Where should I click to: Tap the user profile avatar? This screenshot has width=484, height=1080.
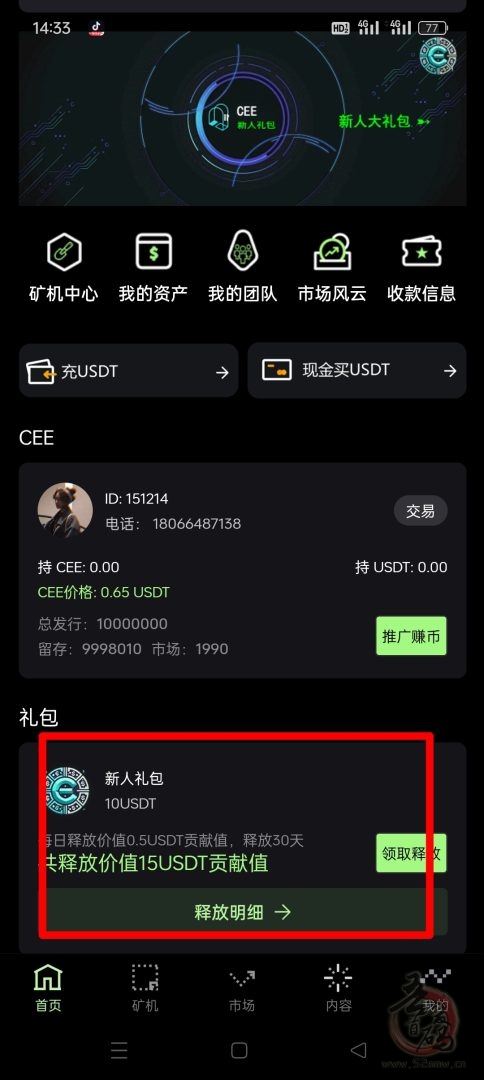(x=65, y=510)
